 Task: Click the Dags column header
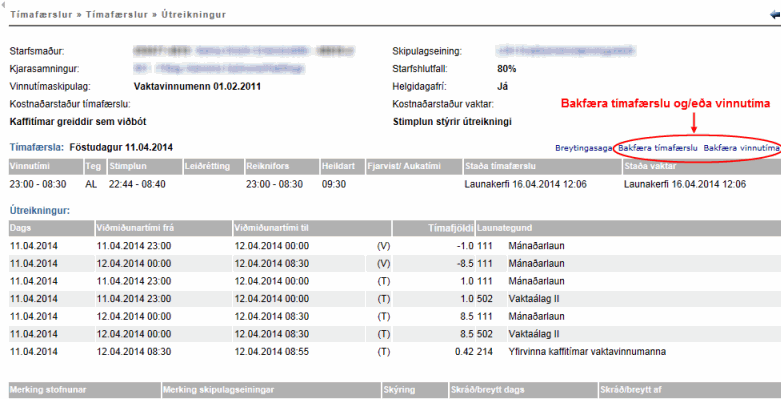click(x=52, y=228)
